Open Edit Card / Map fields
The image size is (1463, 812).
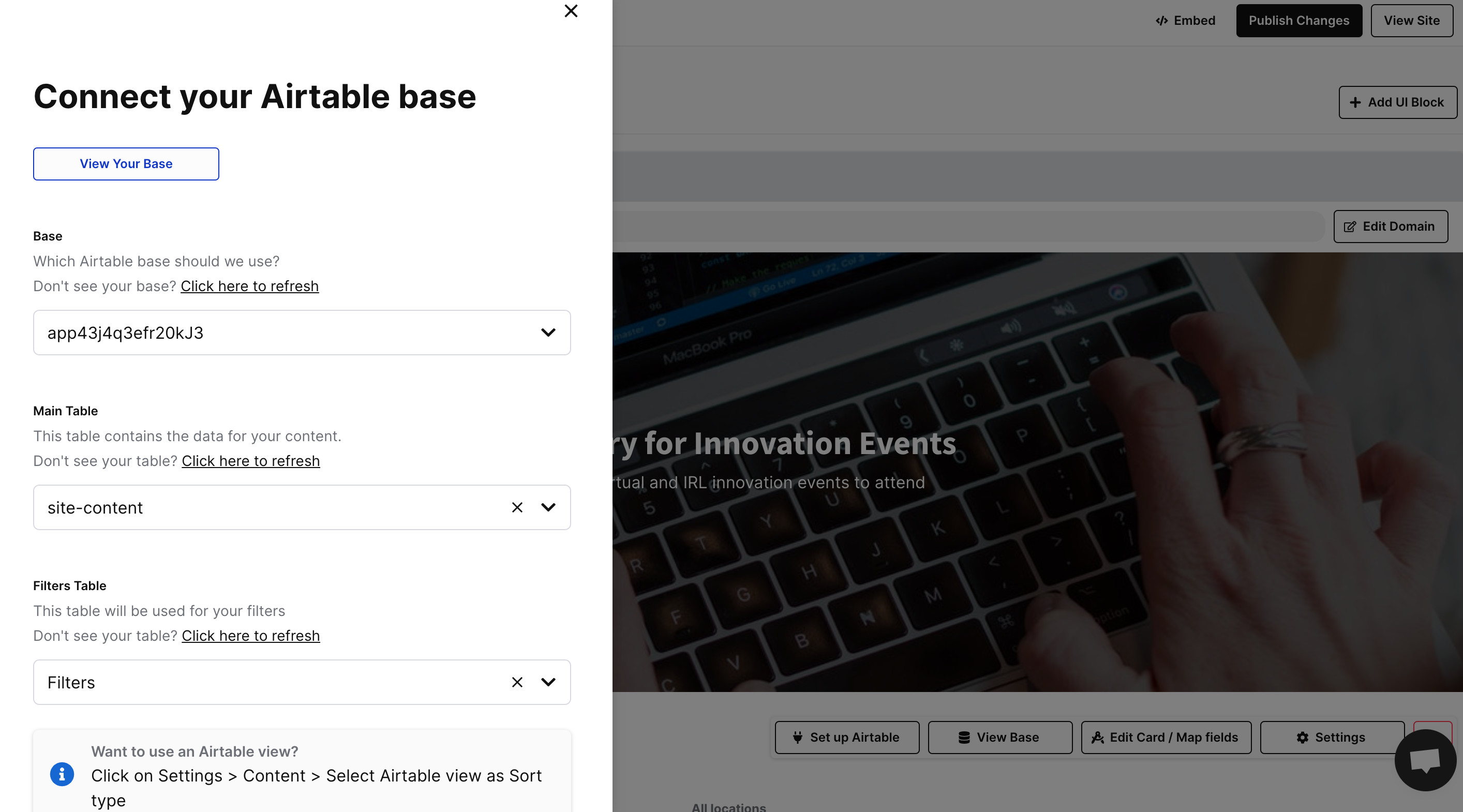pos(1166,737)
